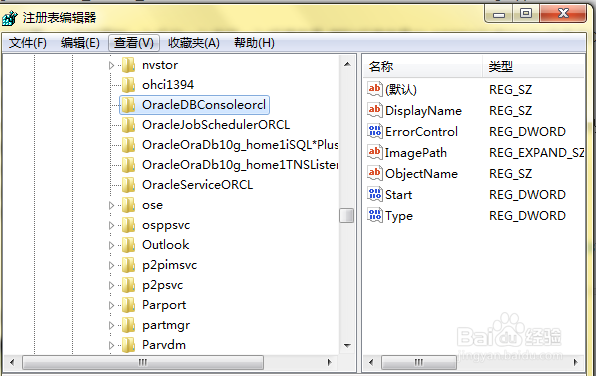Click the p2pimsvc folder icon
Image resolution: width=596 pixels, height=376 pixels.
(x=128, y=265)
